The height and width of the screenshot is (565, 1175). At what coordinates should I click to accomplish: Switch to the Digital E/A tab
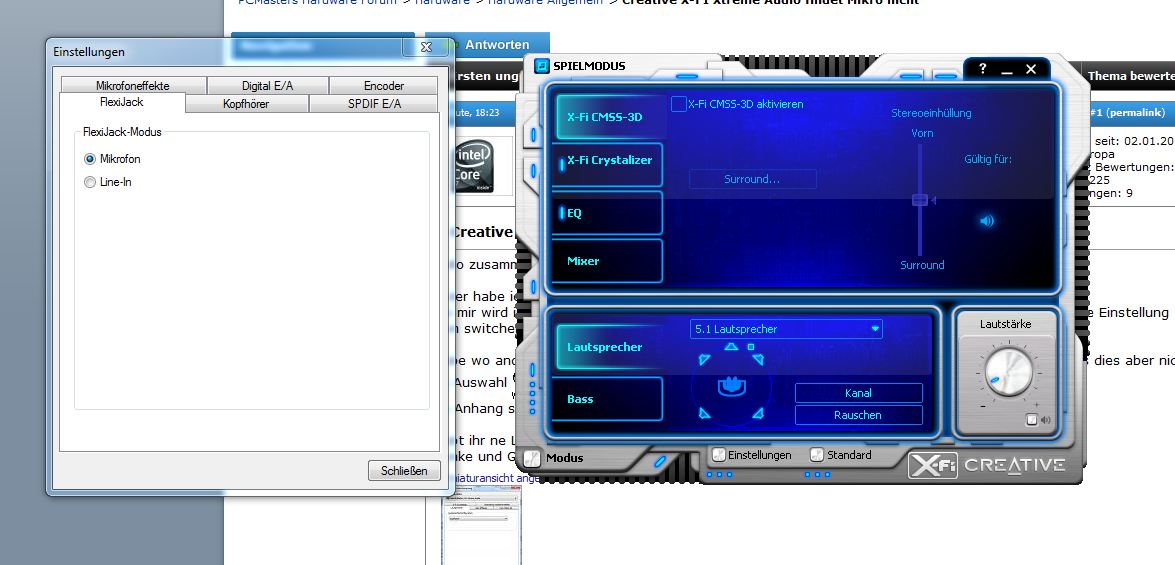click(x=268, y=85)
